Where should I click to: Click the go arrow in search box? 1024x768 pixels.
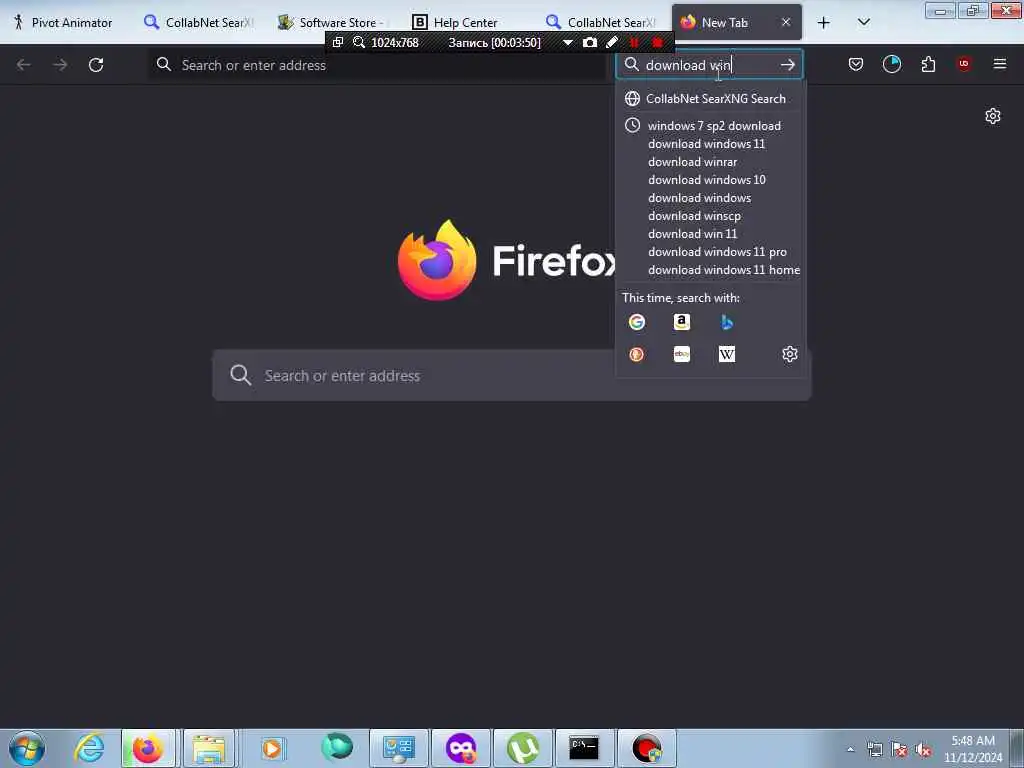click(x=788, y=65)
